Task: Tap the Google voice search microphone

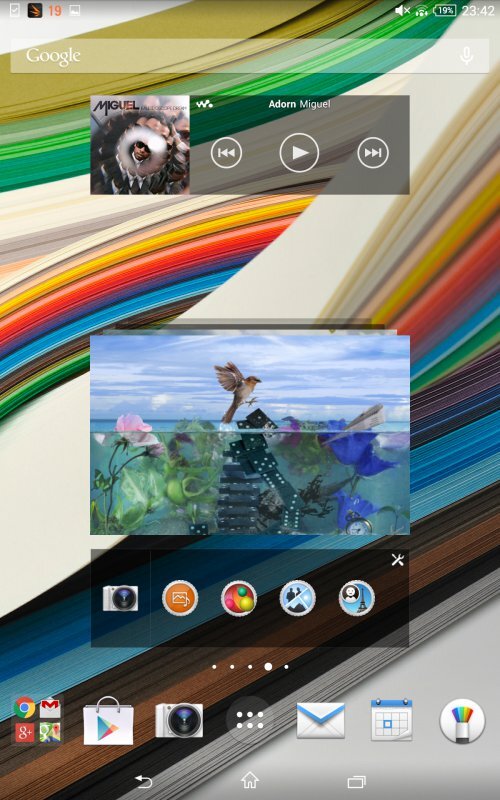Action: pyautogui.click(x=466, y=56)
